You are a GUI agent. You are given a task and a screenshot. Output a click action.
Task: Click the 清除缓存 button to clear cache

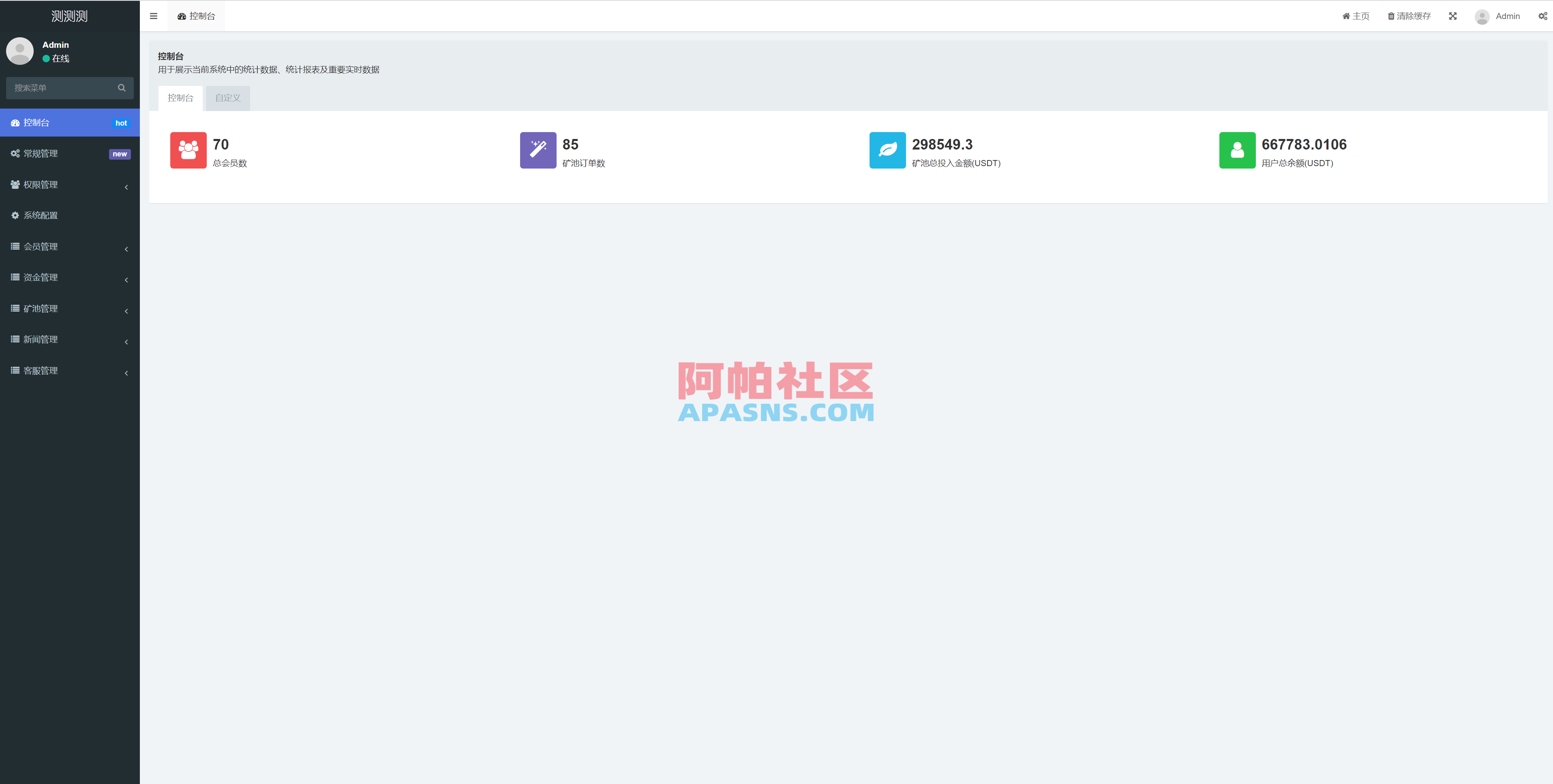(1409, 16)
